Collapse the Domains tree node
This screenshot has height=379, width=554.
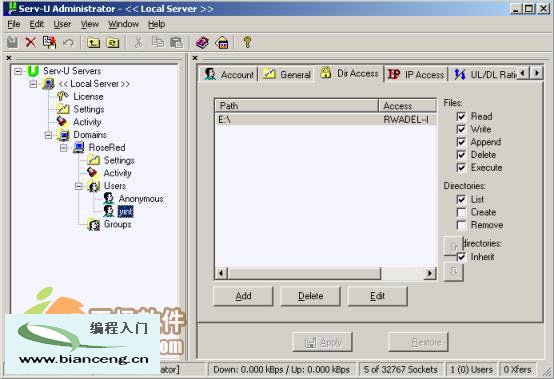48,135
